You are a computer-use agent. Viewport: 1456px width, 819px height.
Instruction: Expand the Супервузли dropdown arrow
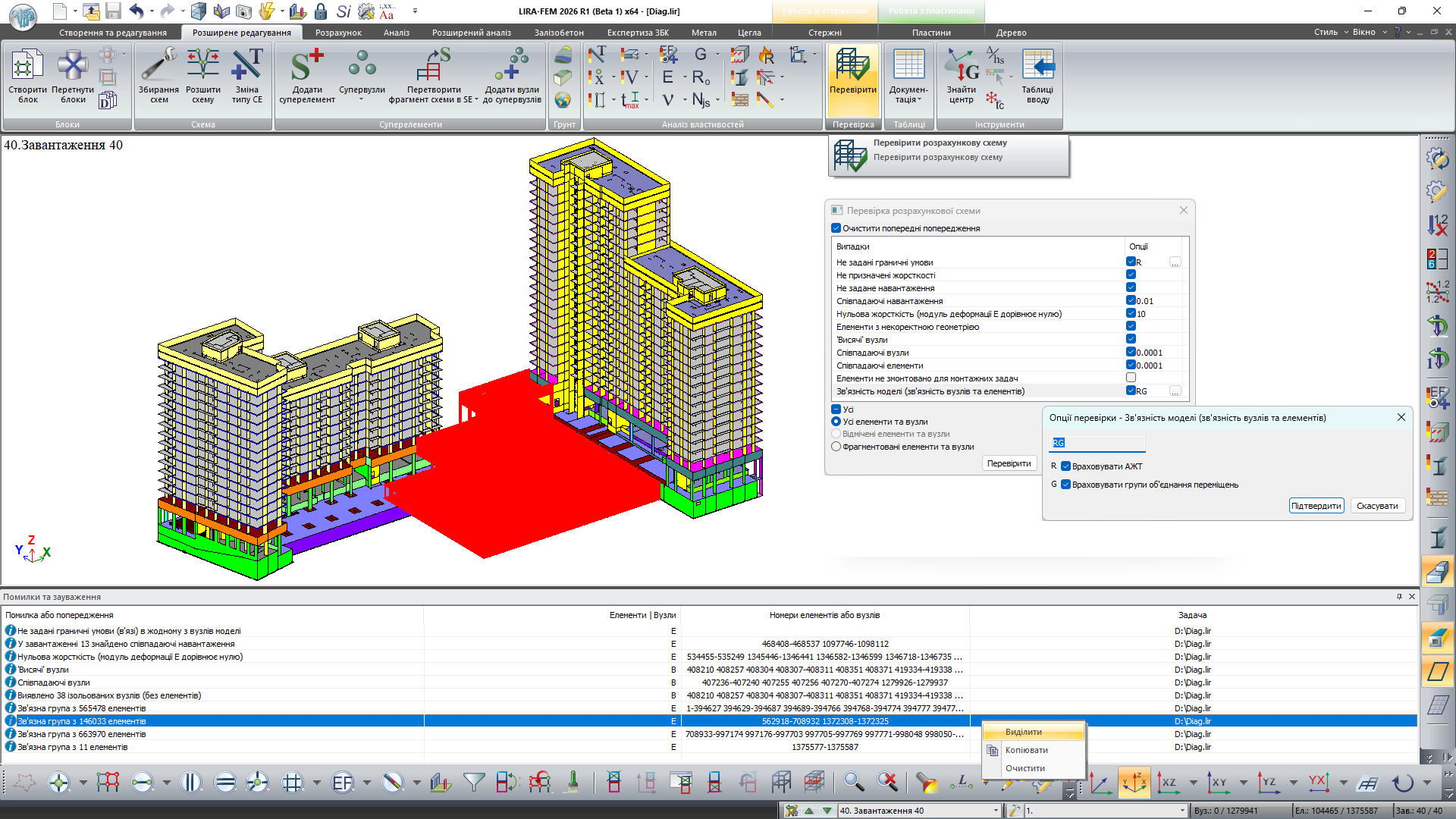coord(362,100)
